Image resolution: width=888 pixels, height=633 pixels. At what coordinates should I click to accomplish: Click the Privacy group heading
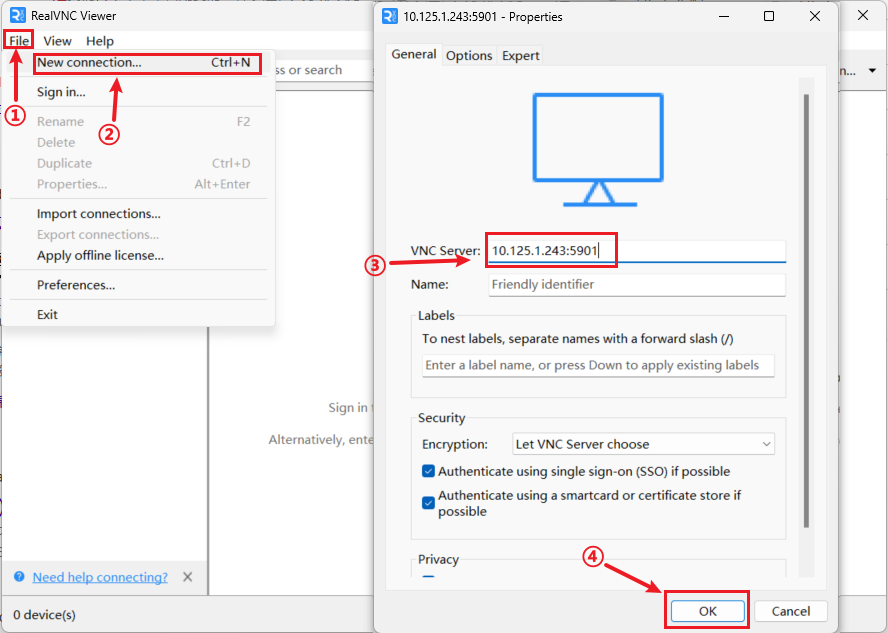tap(438, 559)
